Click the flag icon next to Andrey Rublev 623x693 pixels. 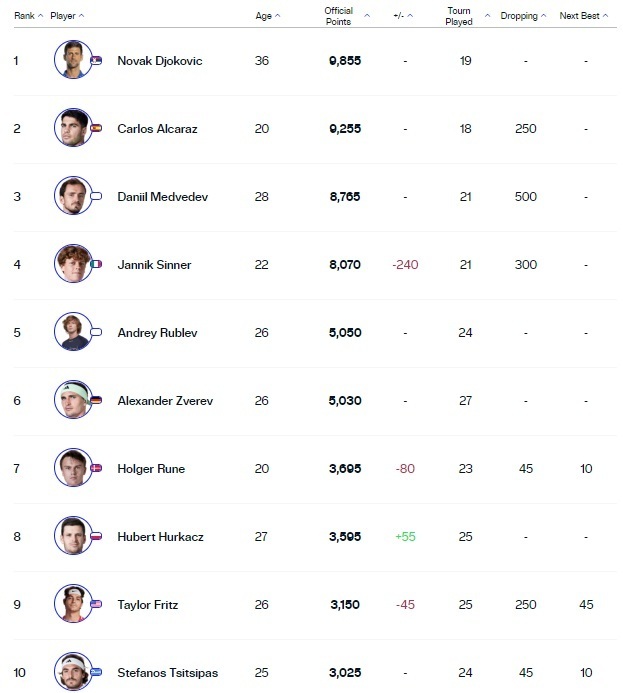(96, 333)
